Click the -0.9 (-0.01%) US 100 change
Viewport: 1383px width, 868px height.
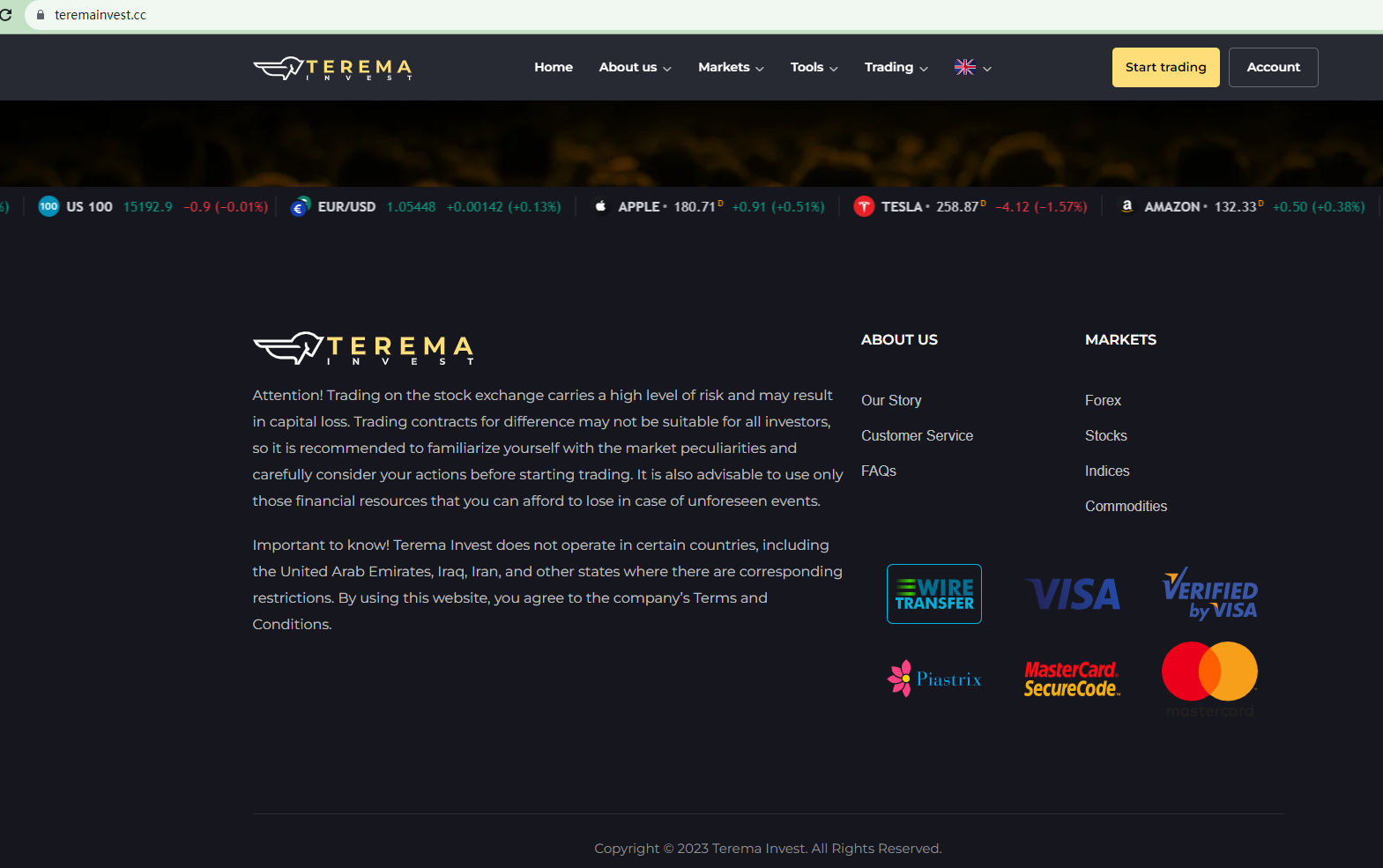[226, 206]
